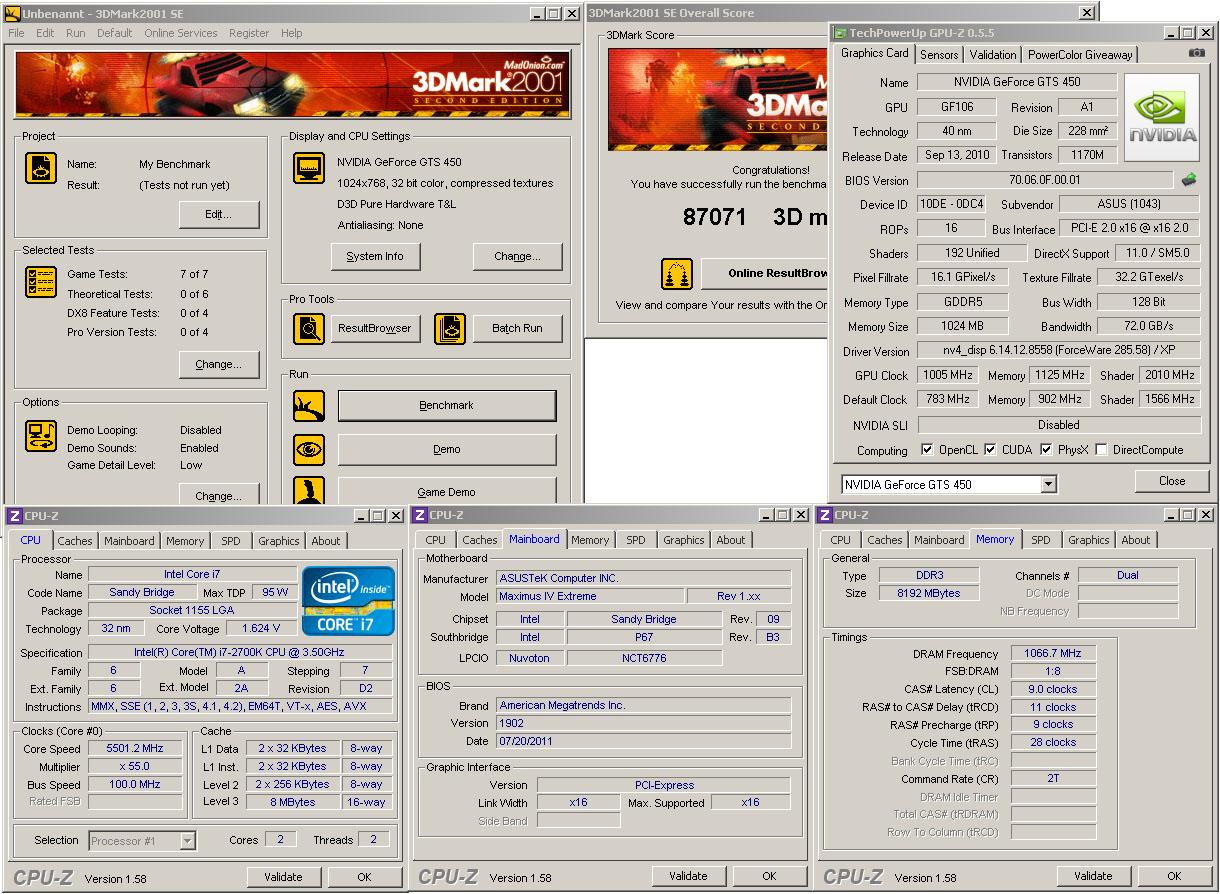Open the Online Services menu

point(181,33)
